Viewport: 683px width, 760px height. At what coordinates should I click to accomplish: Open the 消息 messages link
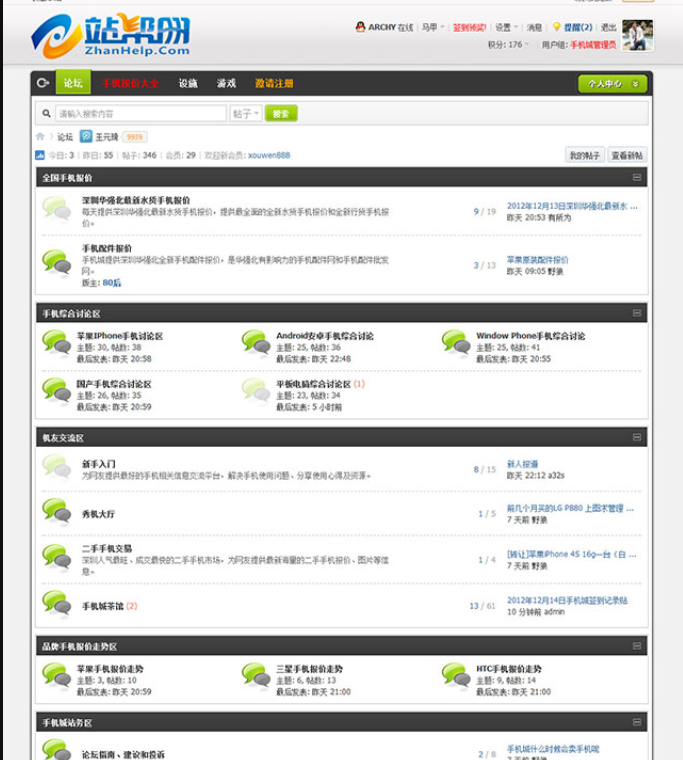coord(534,27)
